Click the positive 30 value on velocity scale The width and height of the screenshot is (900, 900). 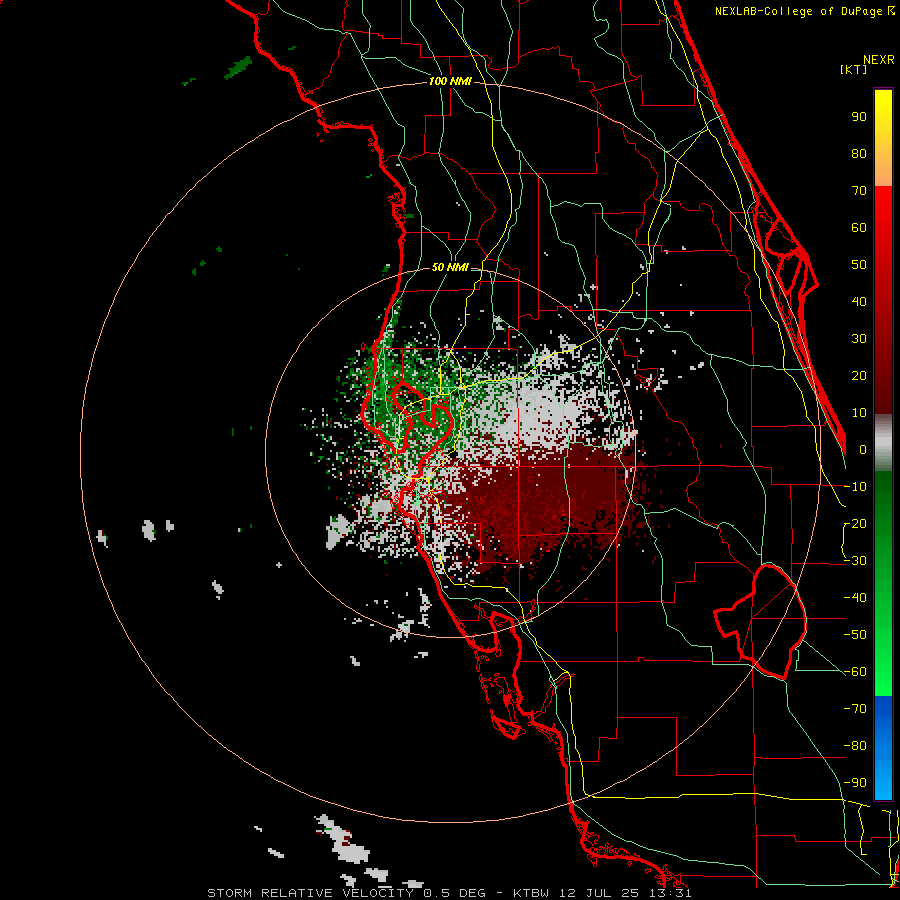[859, 339]
